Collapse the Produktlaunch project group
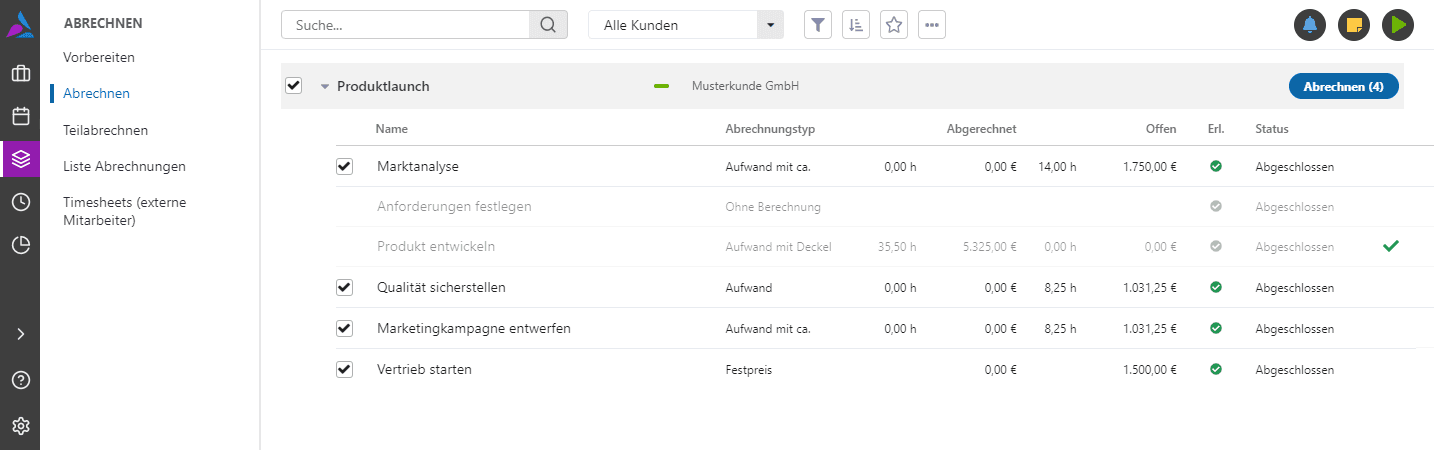Screen dimensions: 1434x450 324,87
